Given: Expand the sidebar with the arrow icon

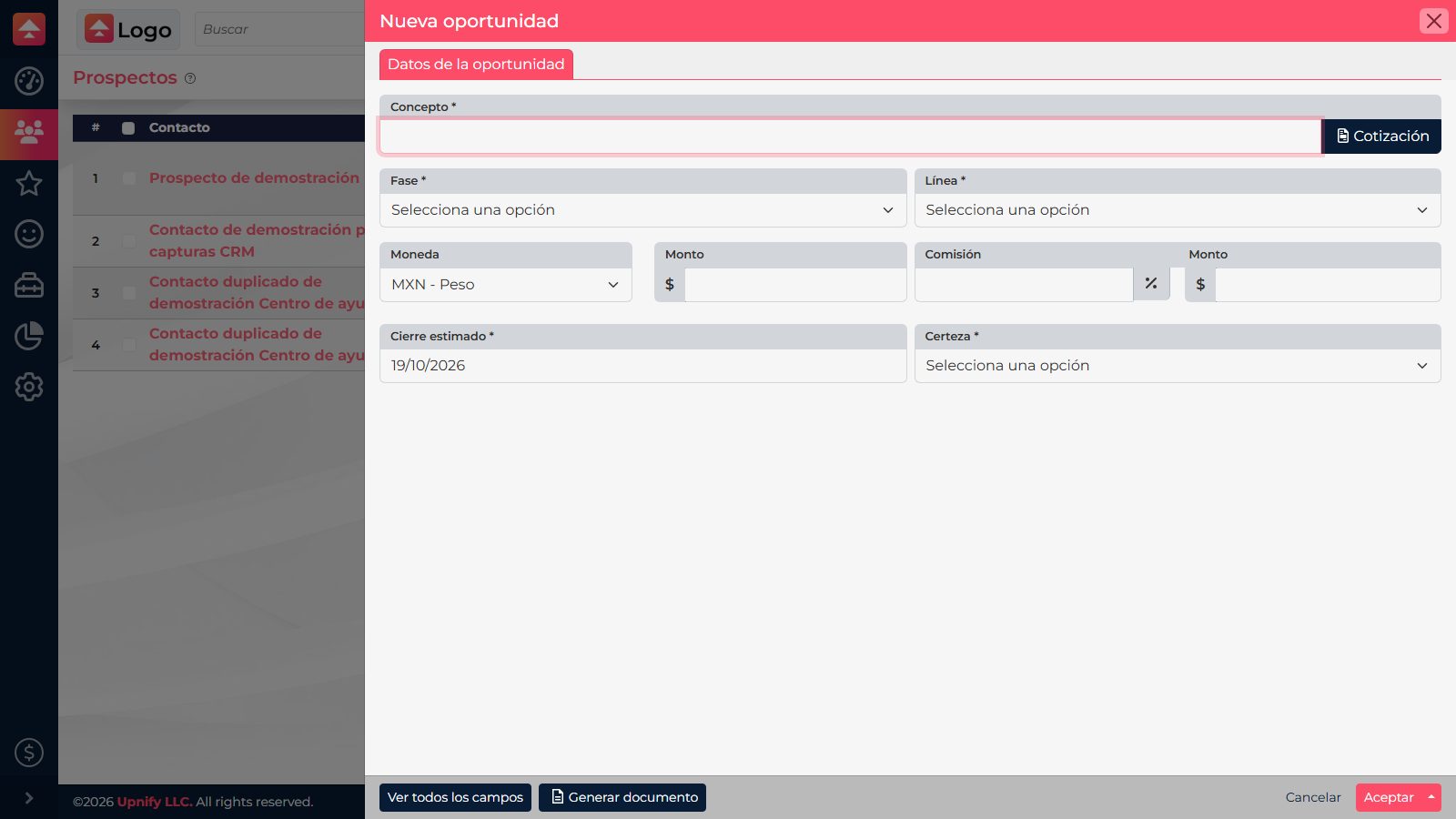Looking at the screenshot, I should pos(29,798).
